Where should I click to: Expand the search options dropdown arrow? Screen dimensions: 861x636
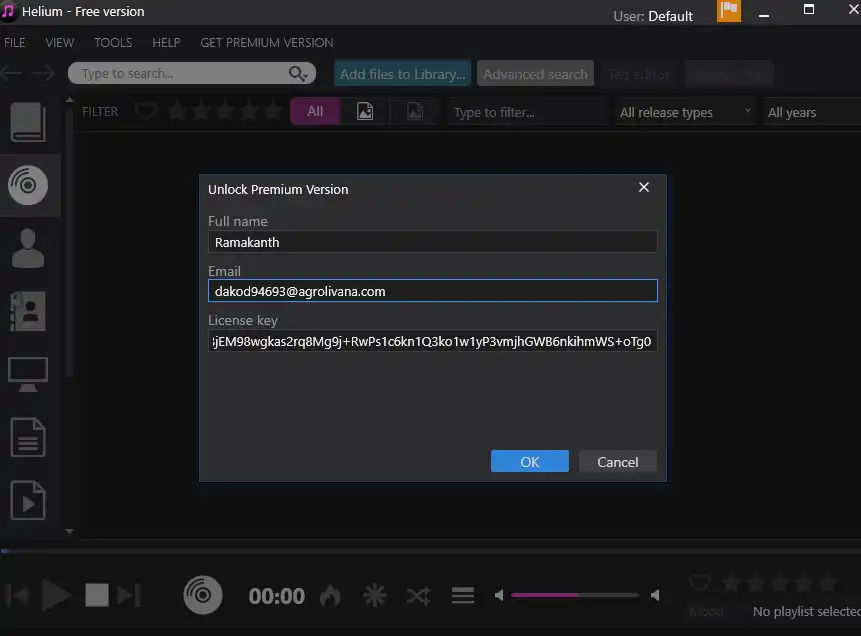pos(306,76)
